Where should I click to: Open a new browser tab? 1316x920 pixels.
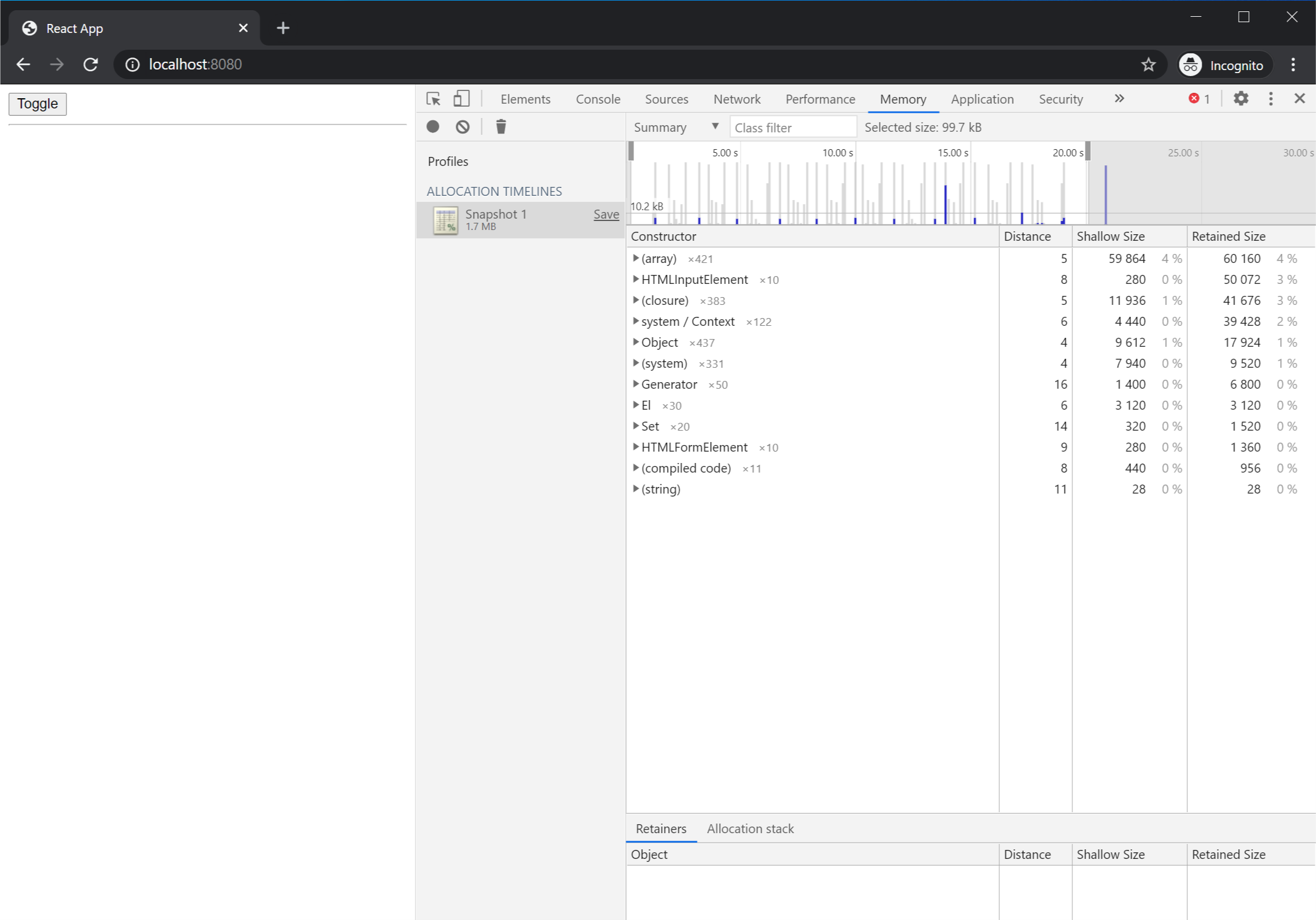point(283,28)
